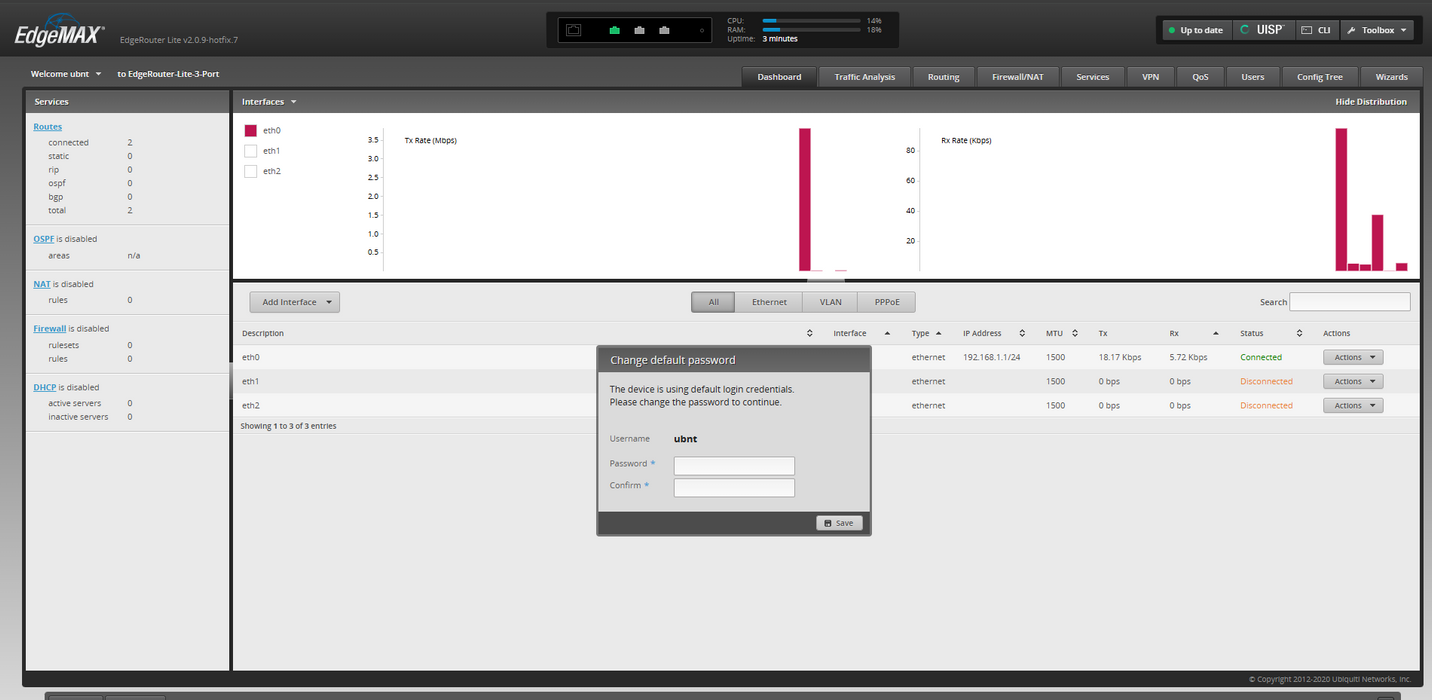Open Actions dropdown for eth0 row
The height and width of the screenshot is (700, 1432).
[1352, 357]
